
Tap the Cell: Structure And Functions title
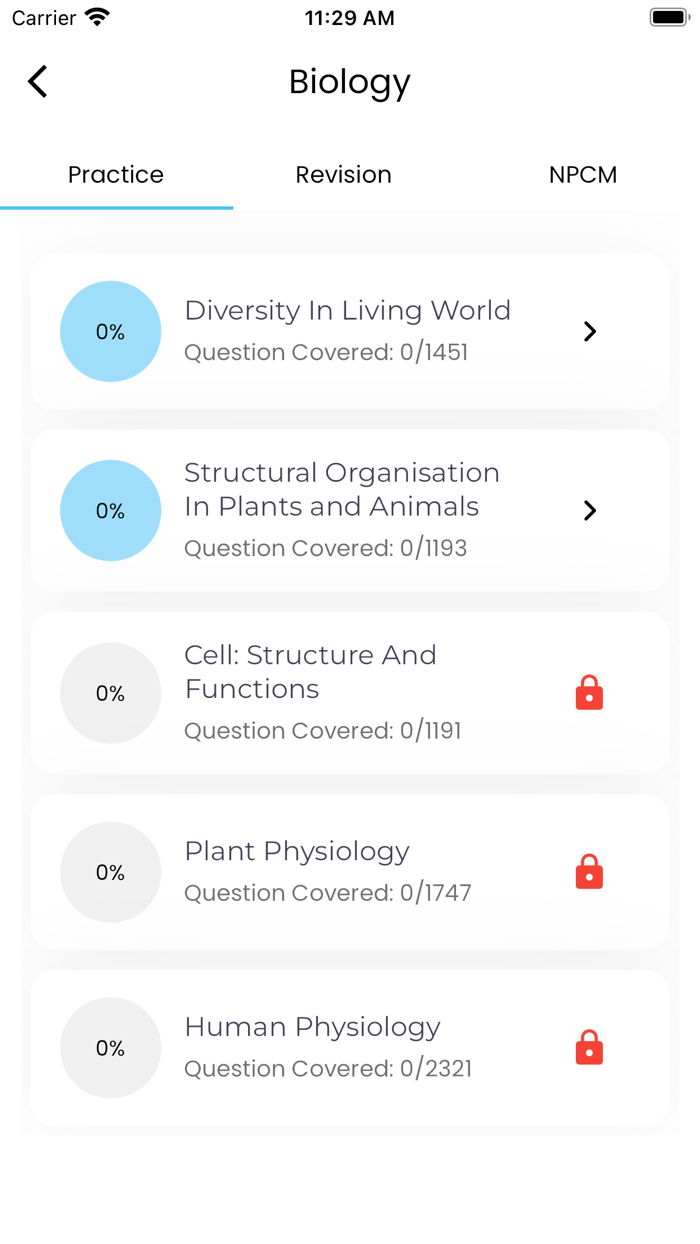click(310, 672)
